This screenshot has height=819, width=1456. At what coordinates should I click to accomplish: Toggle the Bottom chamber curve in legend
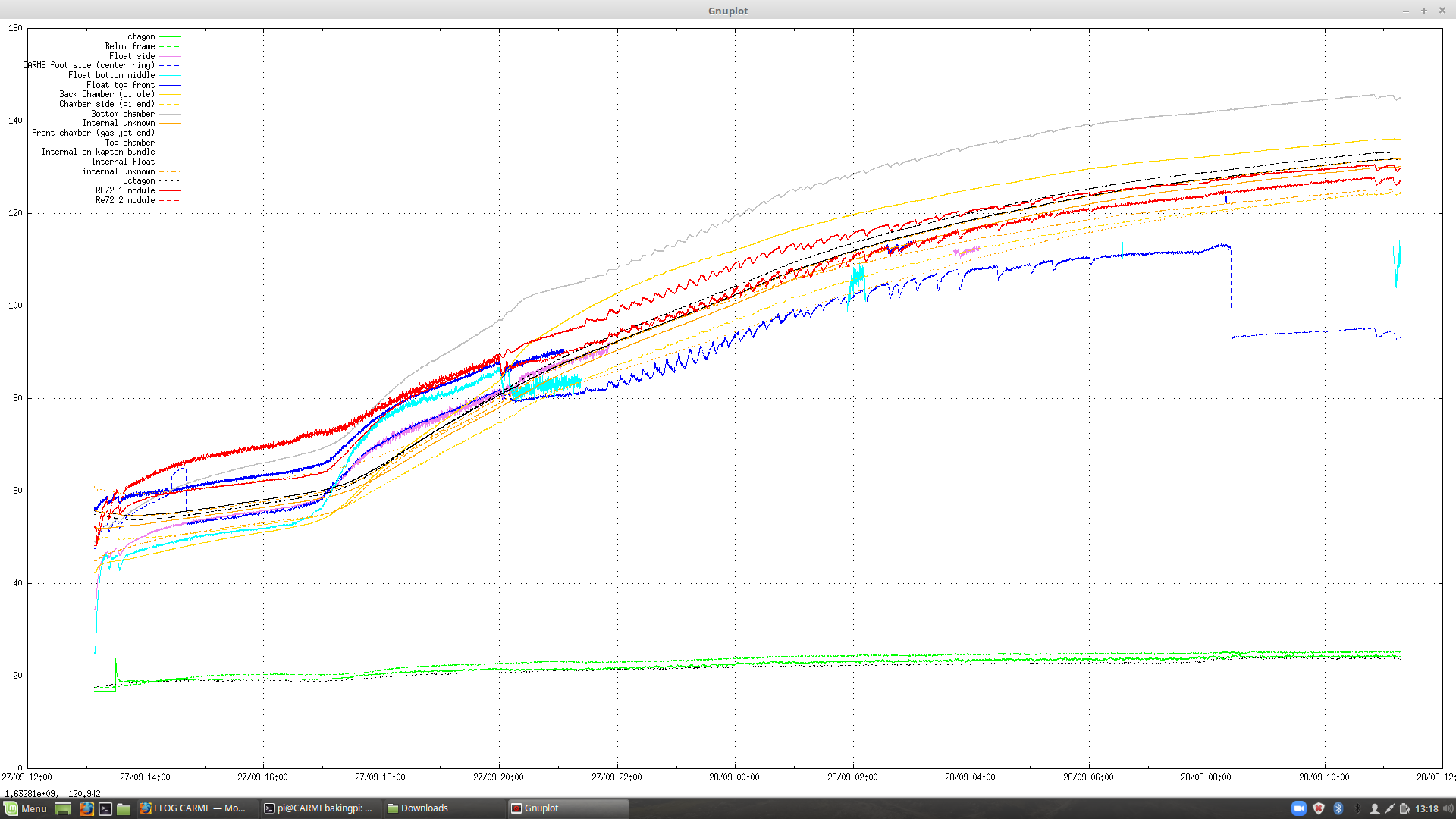click(x=124, y=114)
